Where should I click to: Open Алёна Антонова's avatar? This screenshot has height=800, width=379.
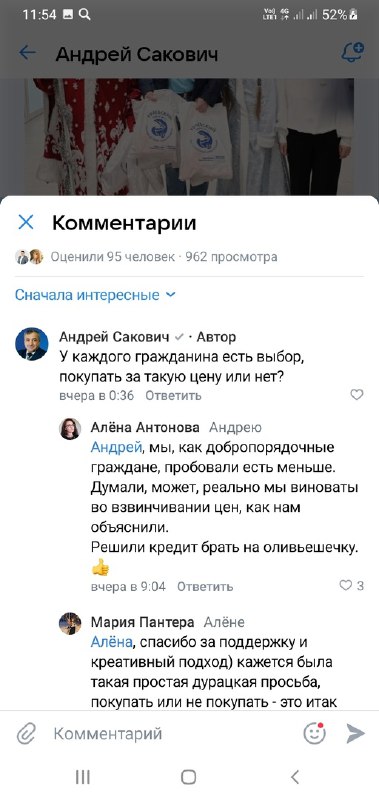[70, 429]
